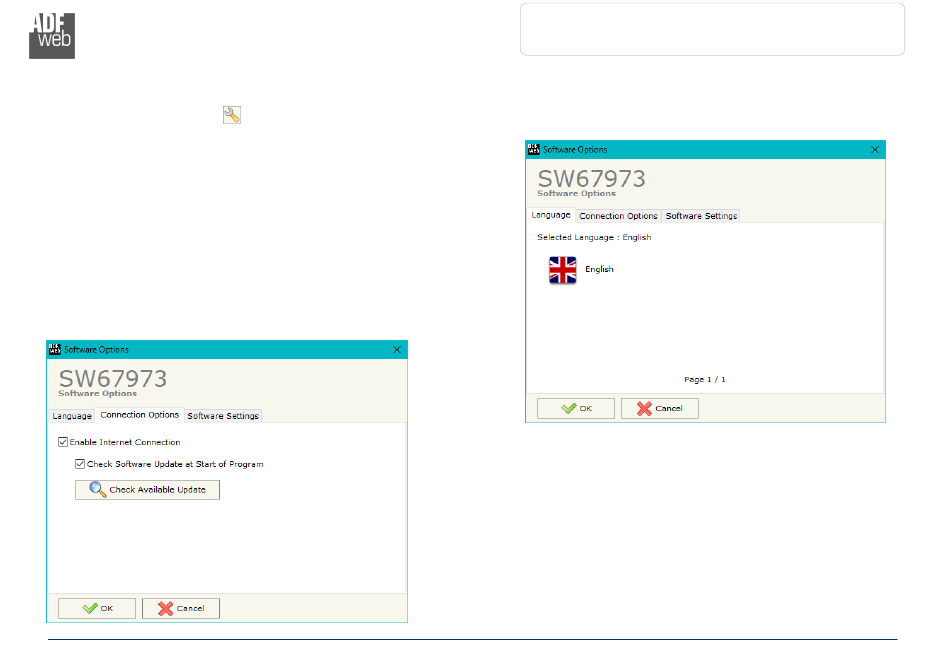Click the app icon in Connection dialog title bar
Viewport: 950px width, 659px height.
coord(54,349)
